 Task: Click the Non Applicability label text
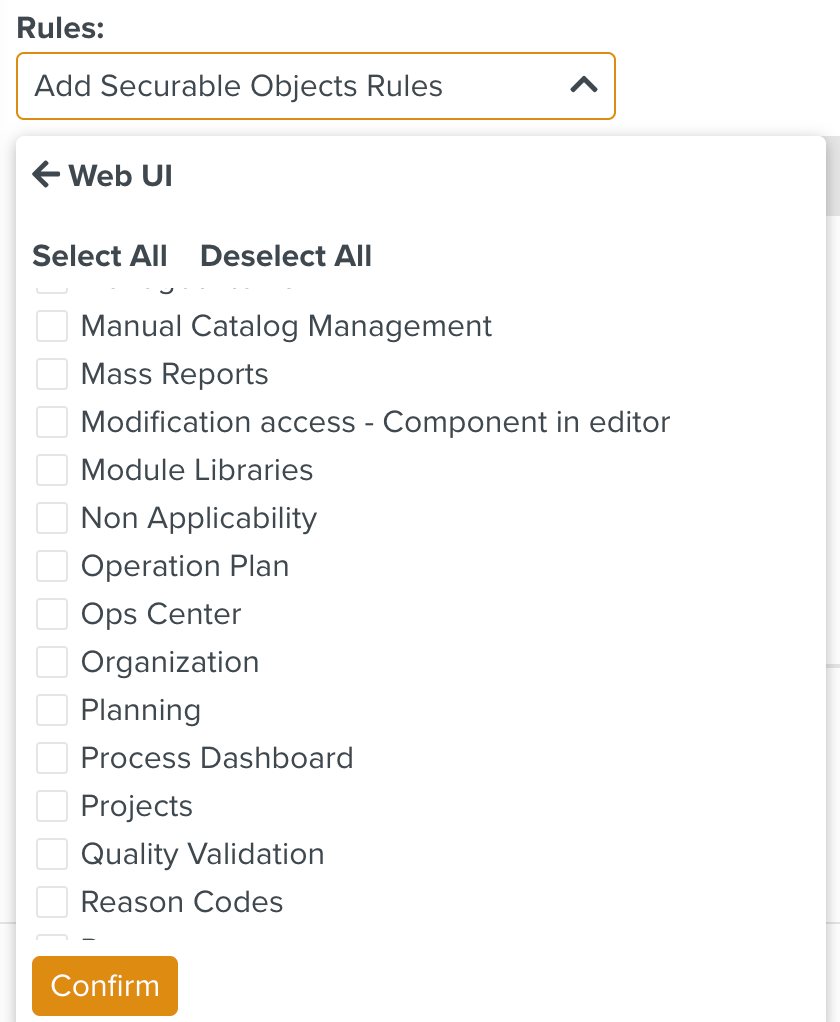click(199, 518)
